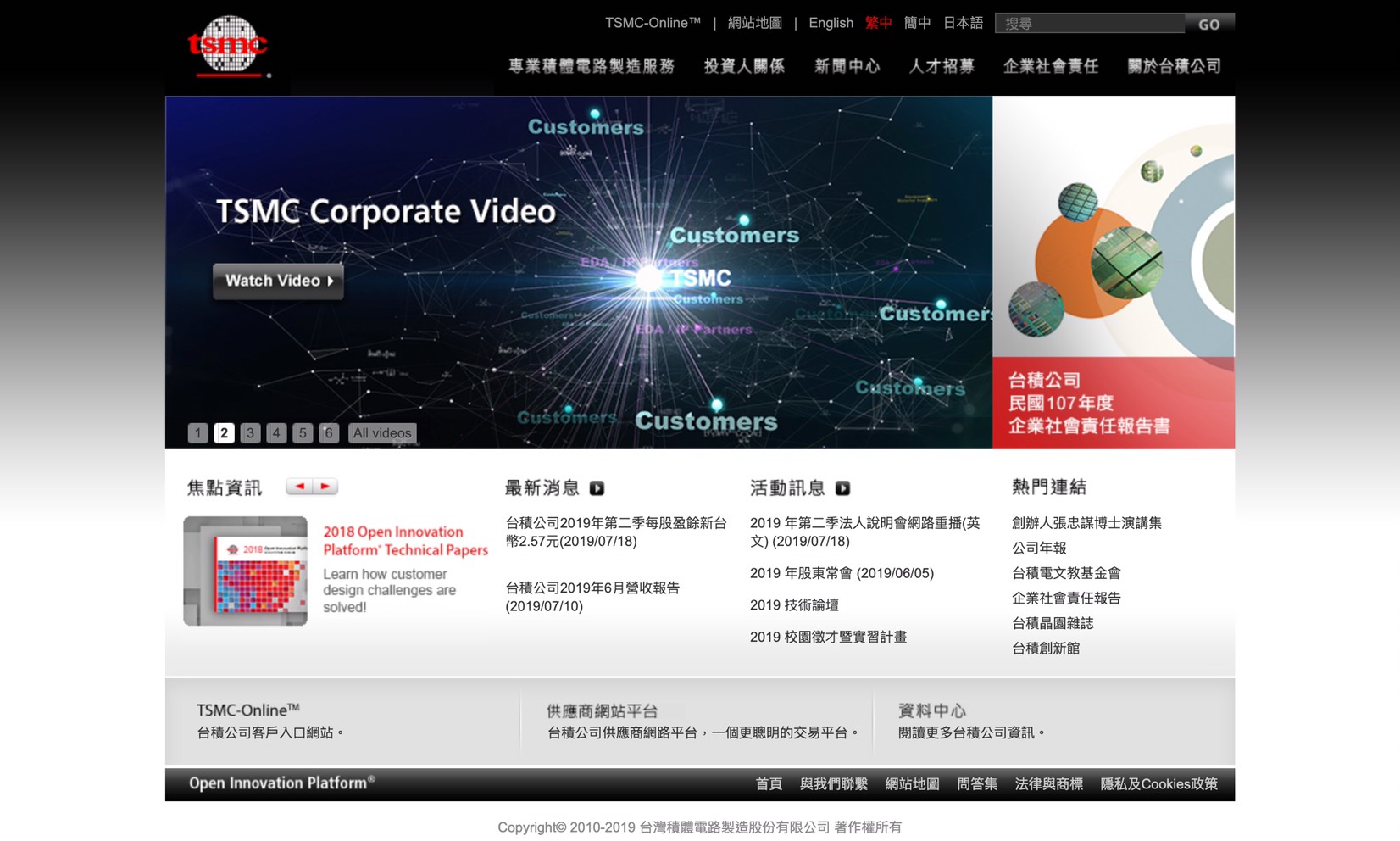Open the 關於台積公司 menu
This screenshot has height=841, width=1400.
pos(1175,66)
